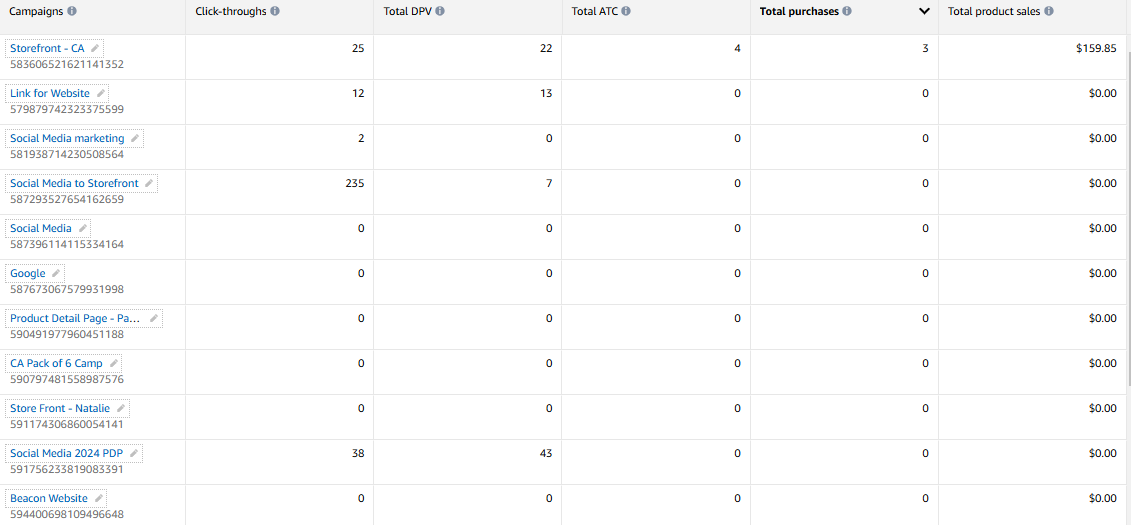Viewport: 1131px width, 525px height.
Task: Click the Total DPV column header
Action: [x=408, y=11]
